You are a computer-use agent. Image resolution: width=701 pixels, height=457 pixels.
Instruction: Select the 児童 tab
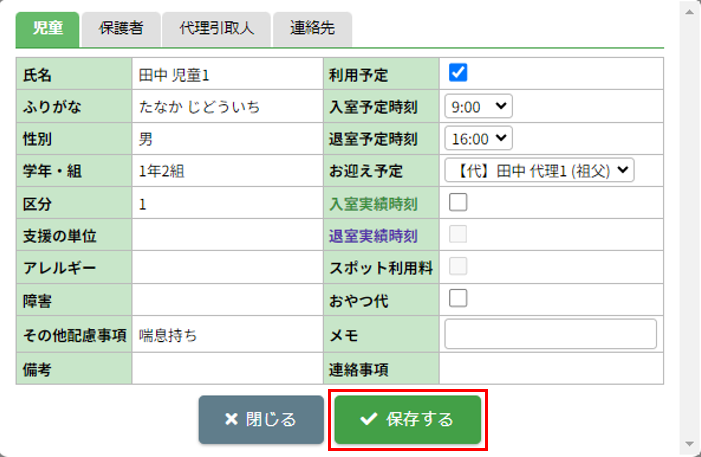click(48, 28)
